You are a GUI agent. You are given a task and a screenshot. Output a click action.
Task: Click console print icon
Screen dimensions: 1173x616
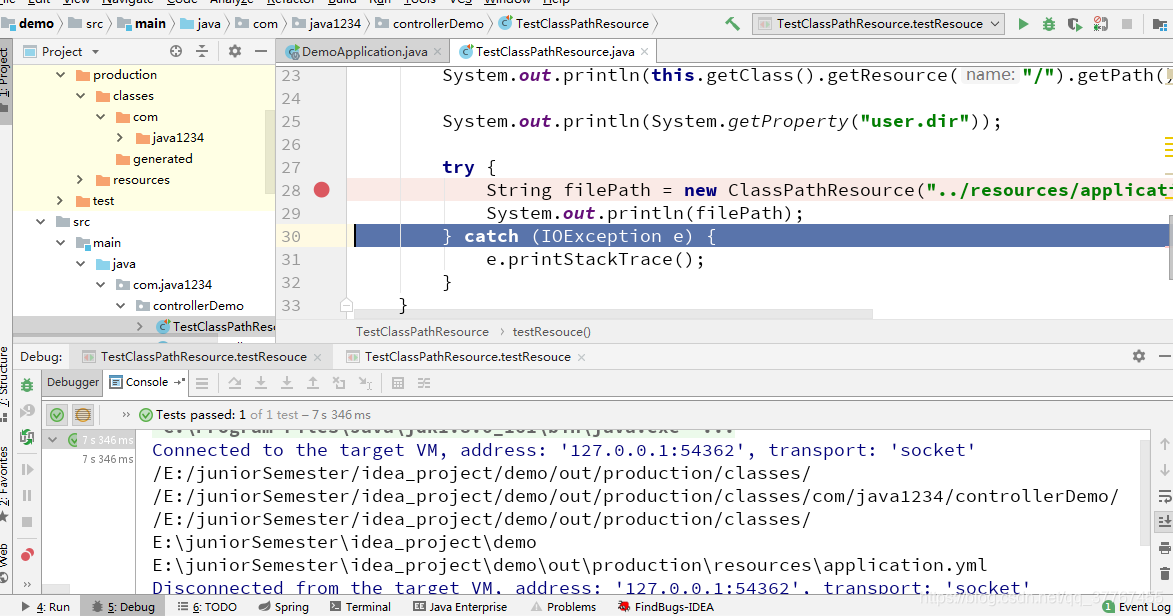click(1165, 548)
